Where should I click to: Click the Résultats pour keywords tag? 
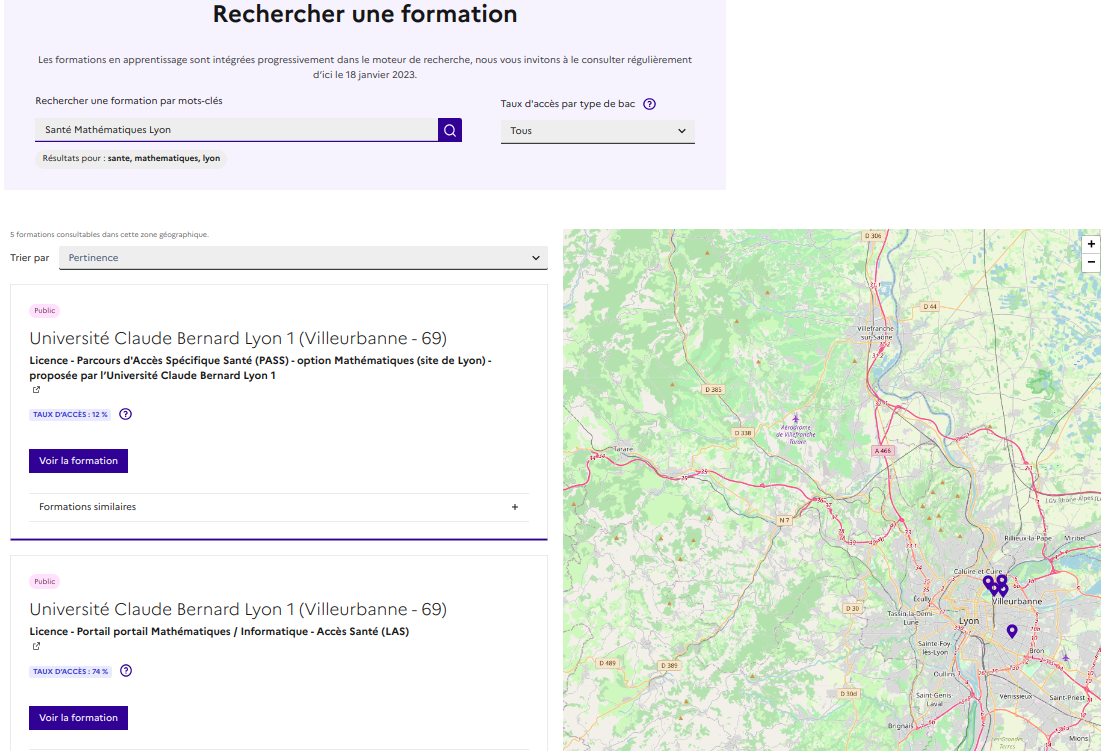[x=131, y=158]
